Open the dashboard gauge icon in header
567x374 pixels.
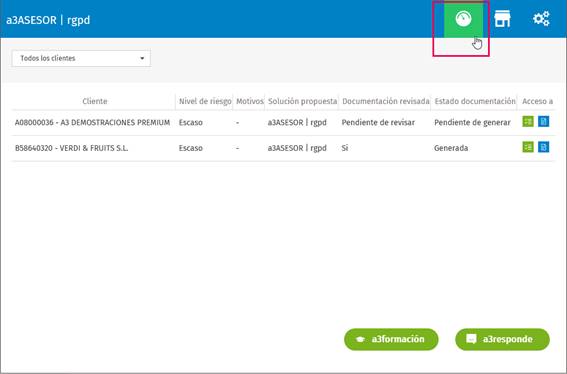(463, 19)
